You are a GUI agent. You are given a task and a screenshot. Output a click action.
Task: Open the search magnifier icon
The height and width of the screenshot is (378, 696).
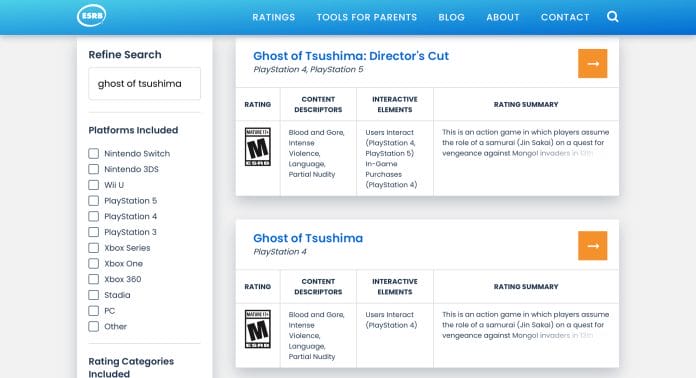pyautogui.click(x=613, y=17)
